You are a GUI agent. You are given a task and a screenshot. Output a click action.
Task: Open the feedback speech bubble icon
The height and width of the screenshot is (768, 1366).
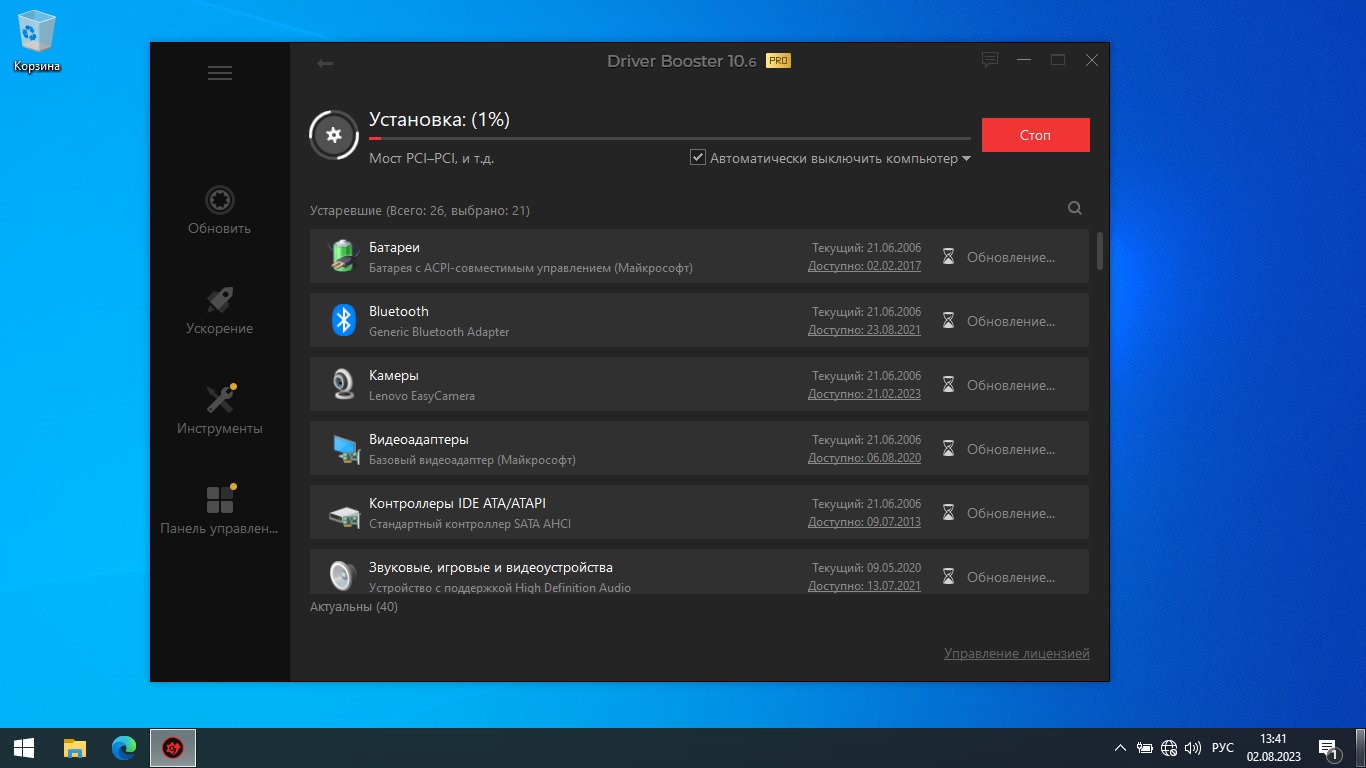pos(990,60)
